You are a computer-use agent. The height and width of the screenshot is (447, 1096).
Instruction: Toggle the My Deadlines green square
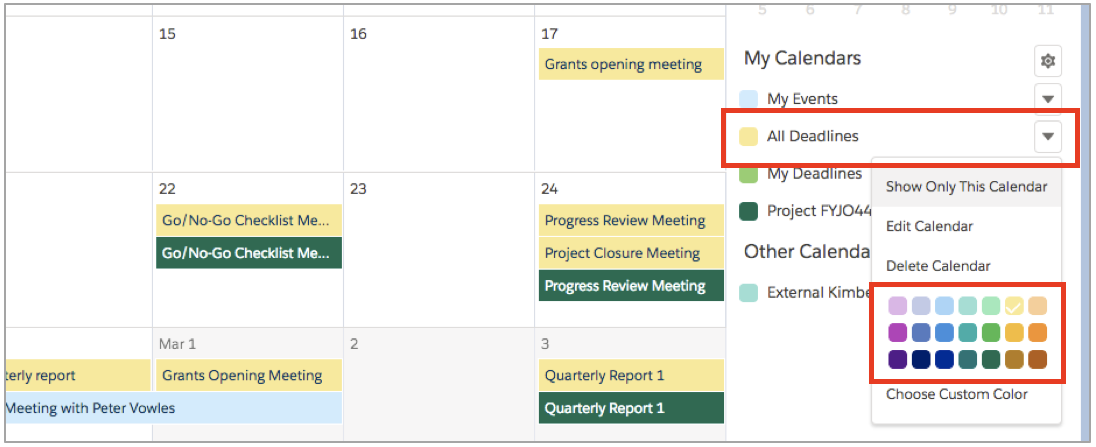pos(749,174)
